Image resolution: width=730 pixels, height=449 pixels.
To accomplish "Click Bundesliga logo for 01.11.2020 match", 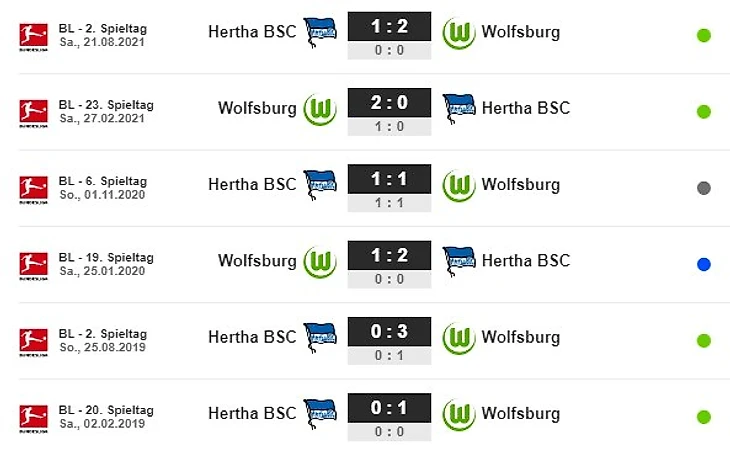I will coord(33,189).
